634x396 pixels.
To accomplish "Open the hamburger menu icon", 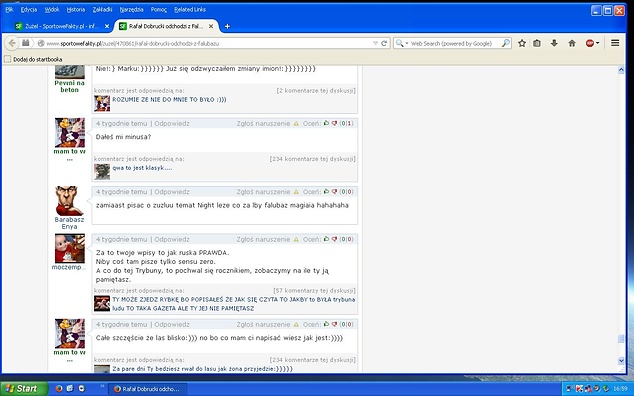I will tap(615, 43).
